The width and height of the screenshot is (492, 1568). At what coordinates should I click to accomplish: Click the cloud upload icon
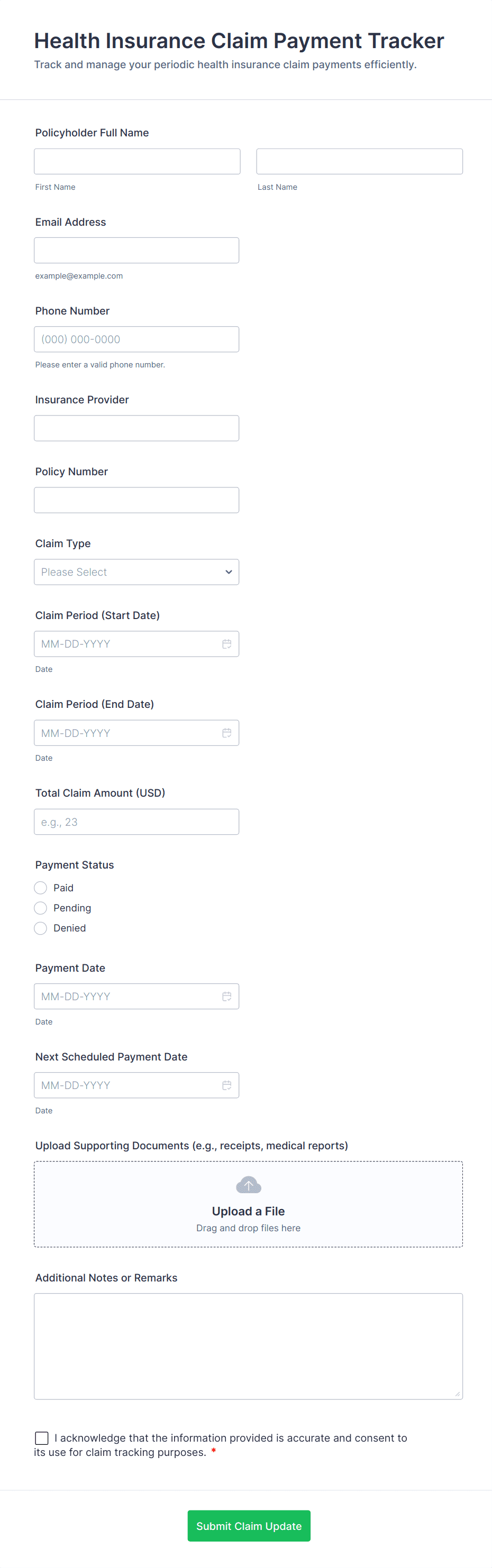pos(249,1185)
